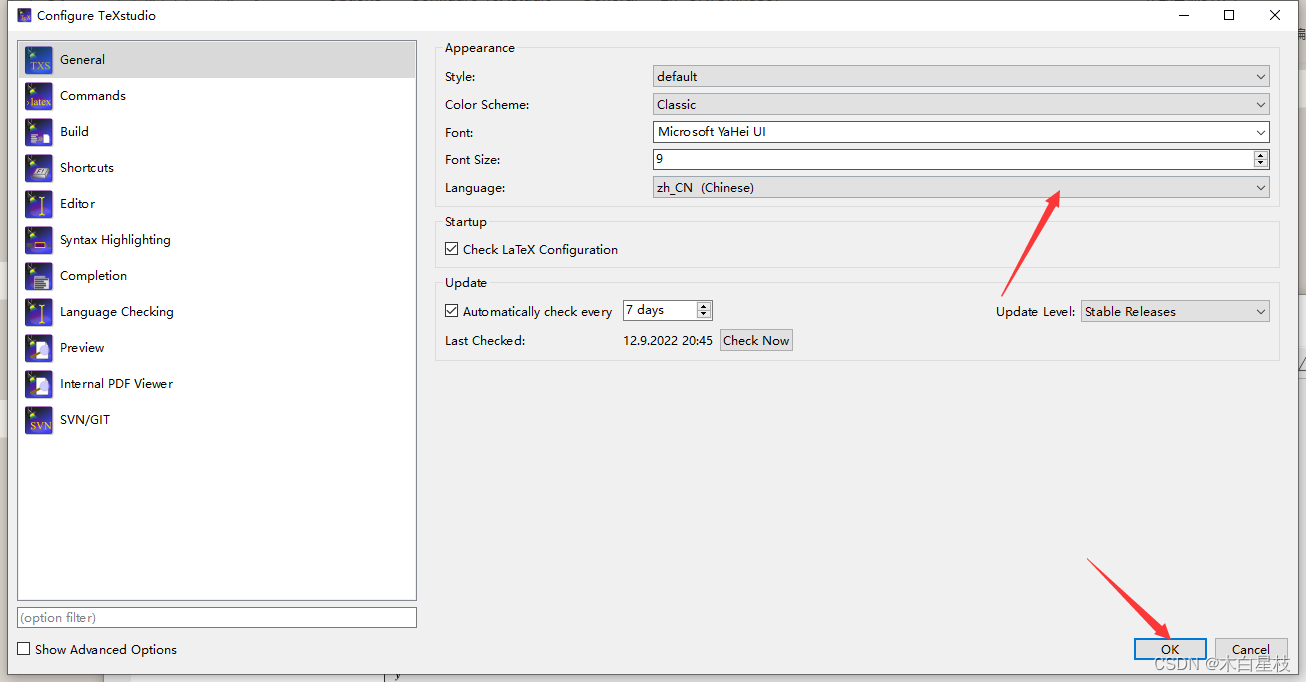Decrease the Font Size spinner value

[1261, 164]
